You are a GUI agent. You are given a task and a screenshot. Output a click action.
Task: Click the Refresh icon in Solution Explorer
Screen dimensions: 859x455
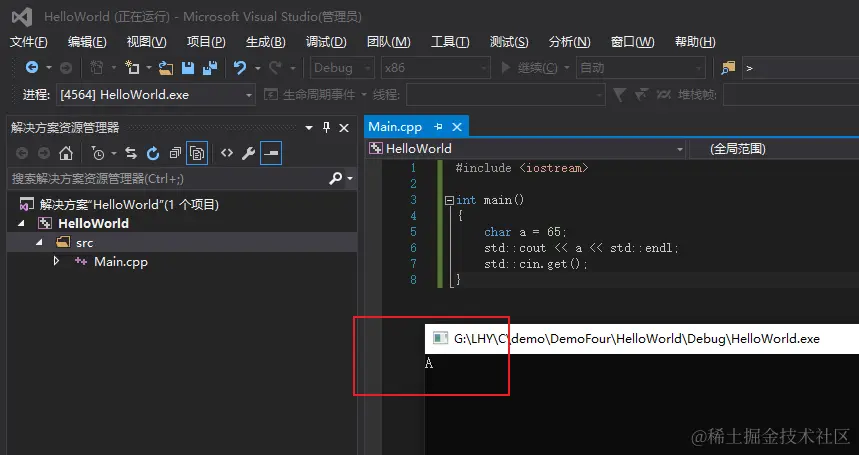(x=153, y=153)
